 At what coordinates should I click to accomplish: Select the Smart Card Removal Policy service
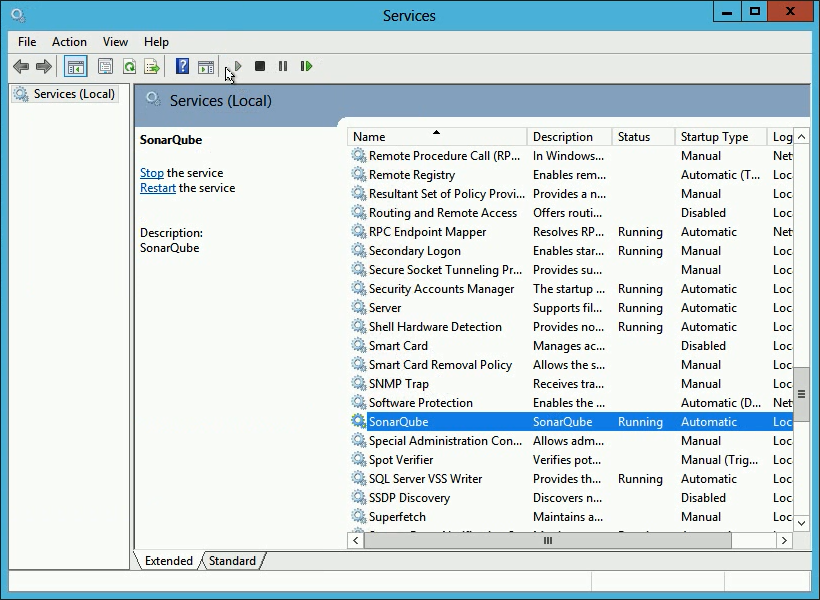[571, 365]
